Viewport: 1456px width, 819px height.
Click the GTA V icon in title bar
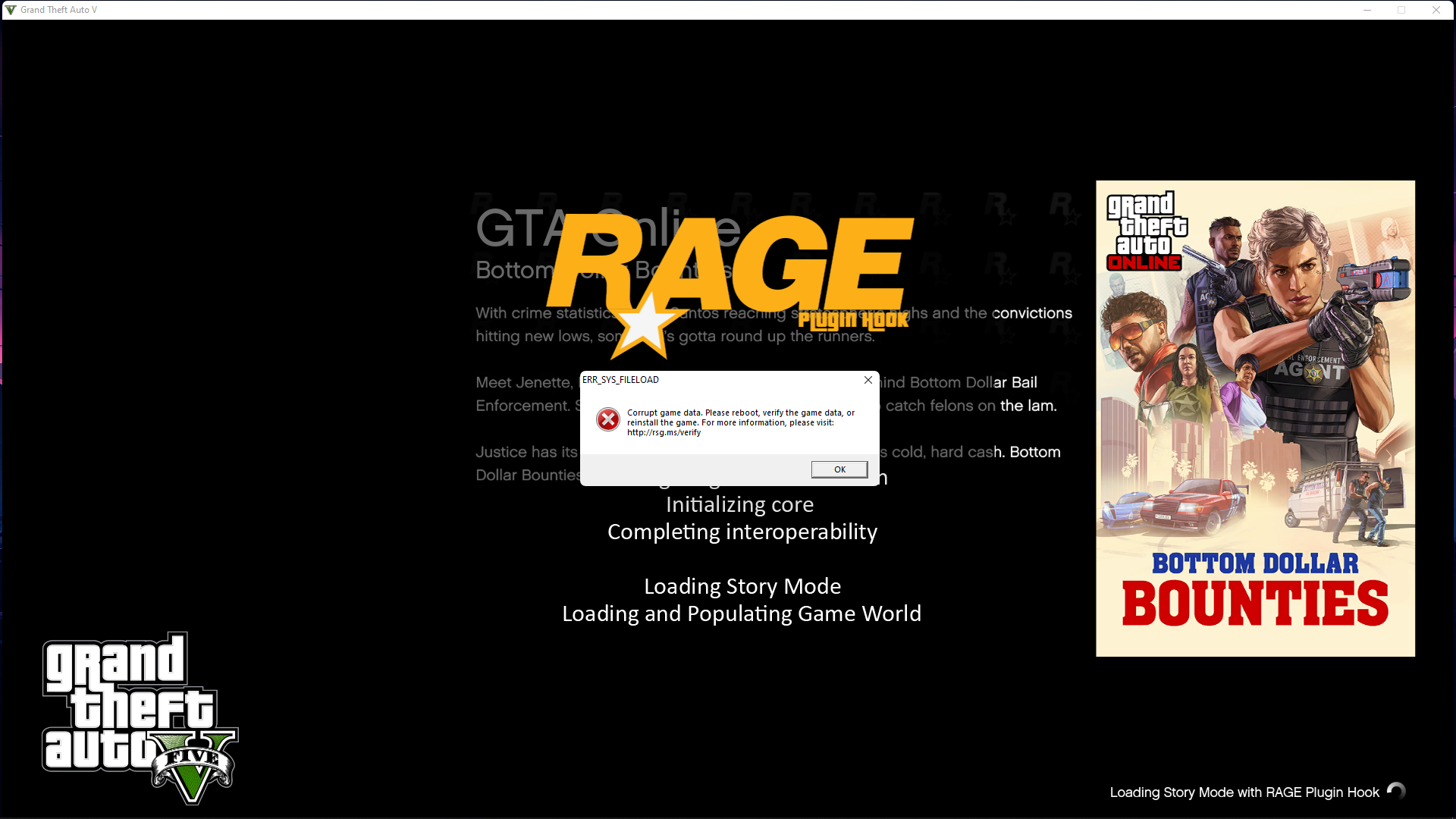11,10
